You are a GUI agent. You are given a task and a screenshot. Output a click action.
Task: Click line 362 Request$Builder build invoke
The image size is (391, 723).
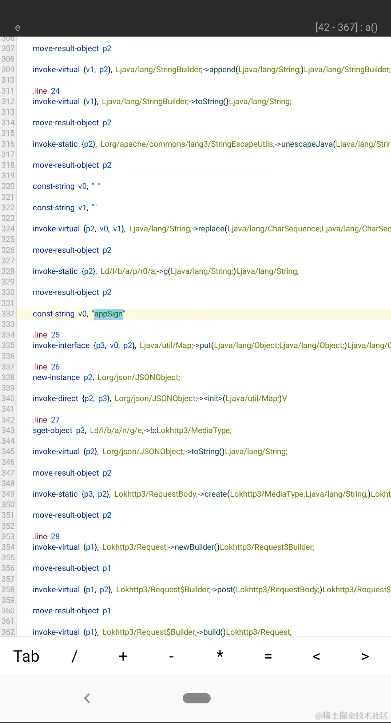[162, 632]
